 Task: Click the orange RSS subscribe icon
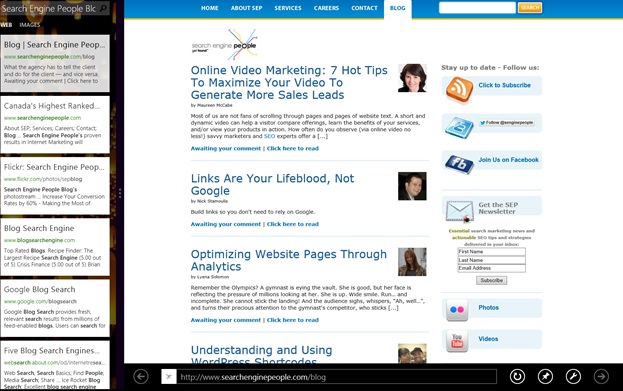coord(459,89)
